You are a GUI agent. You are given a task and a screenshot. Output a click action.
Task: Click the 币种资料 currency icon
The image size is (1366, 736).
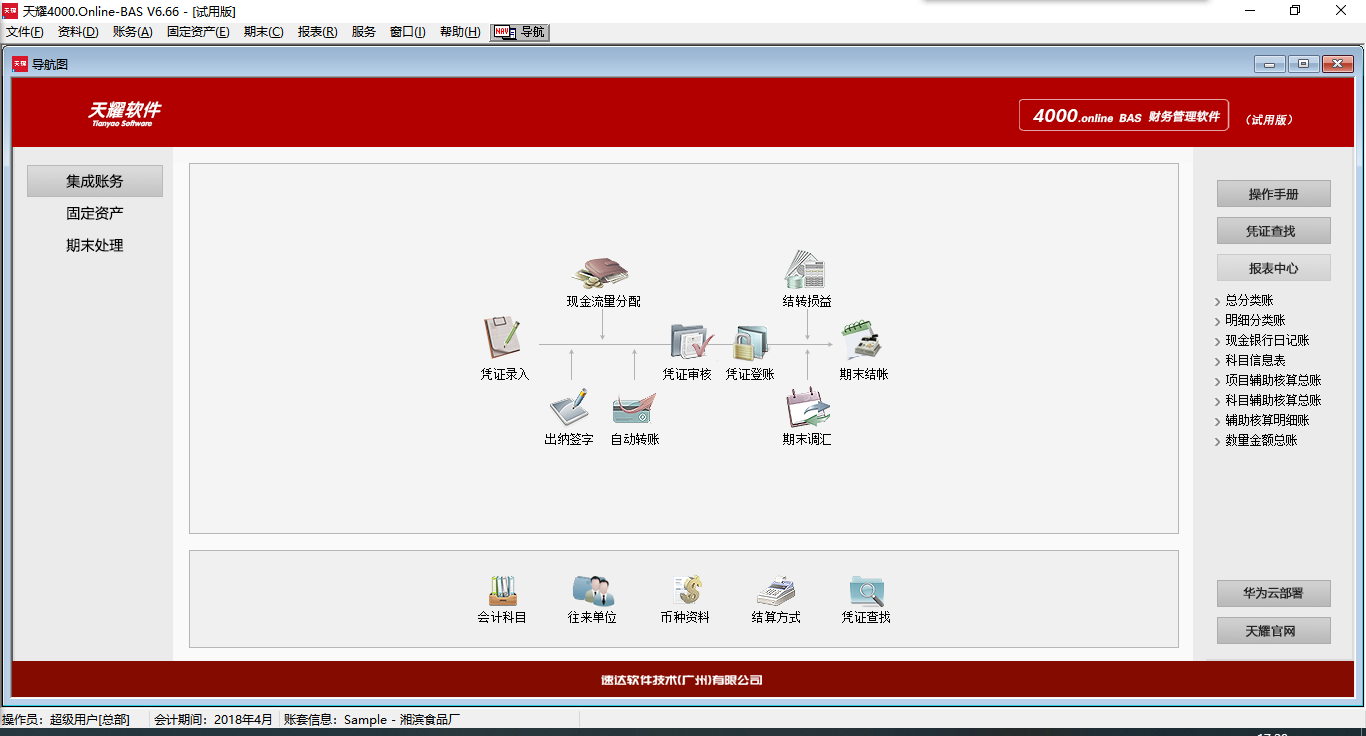point(687,590)
